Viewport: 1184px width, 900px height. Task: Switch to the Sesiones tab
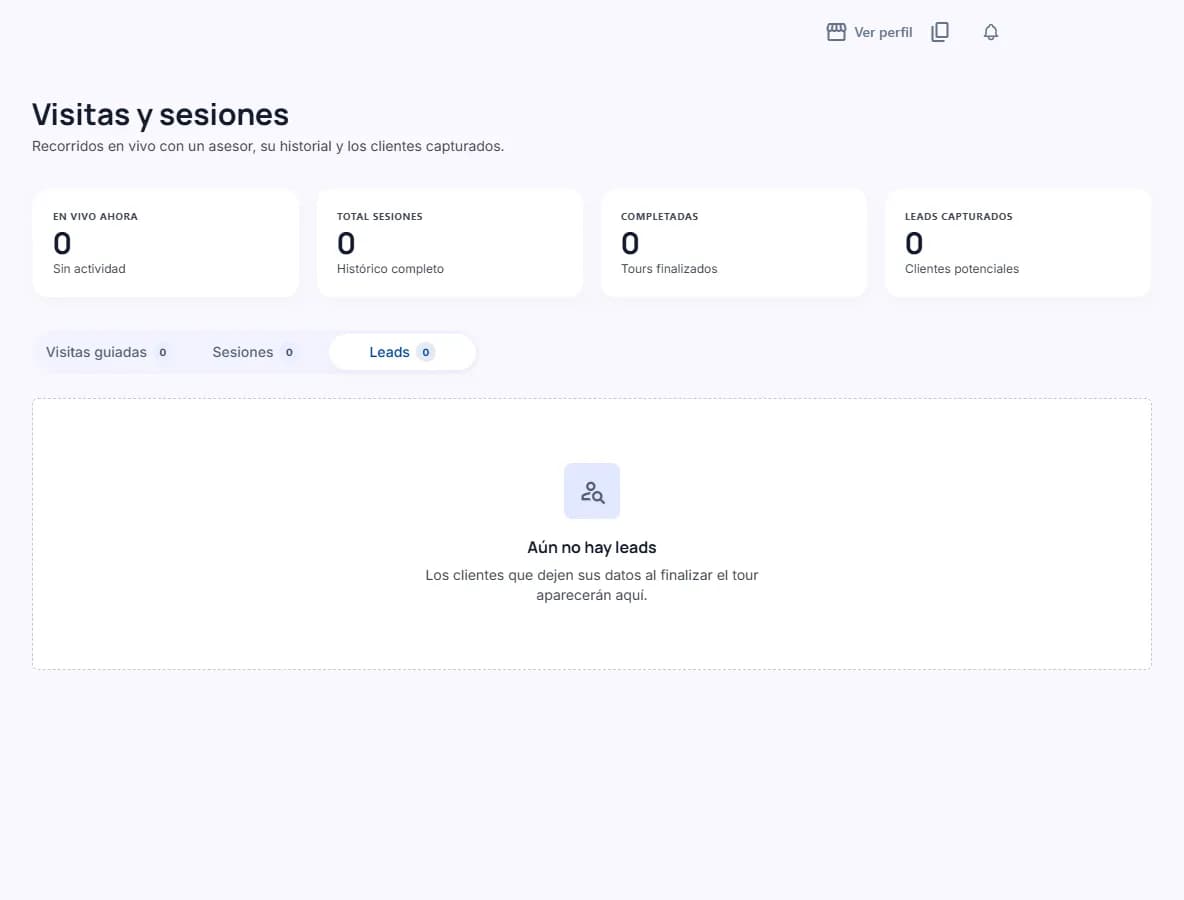point(253,352)
